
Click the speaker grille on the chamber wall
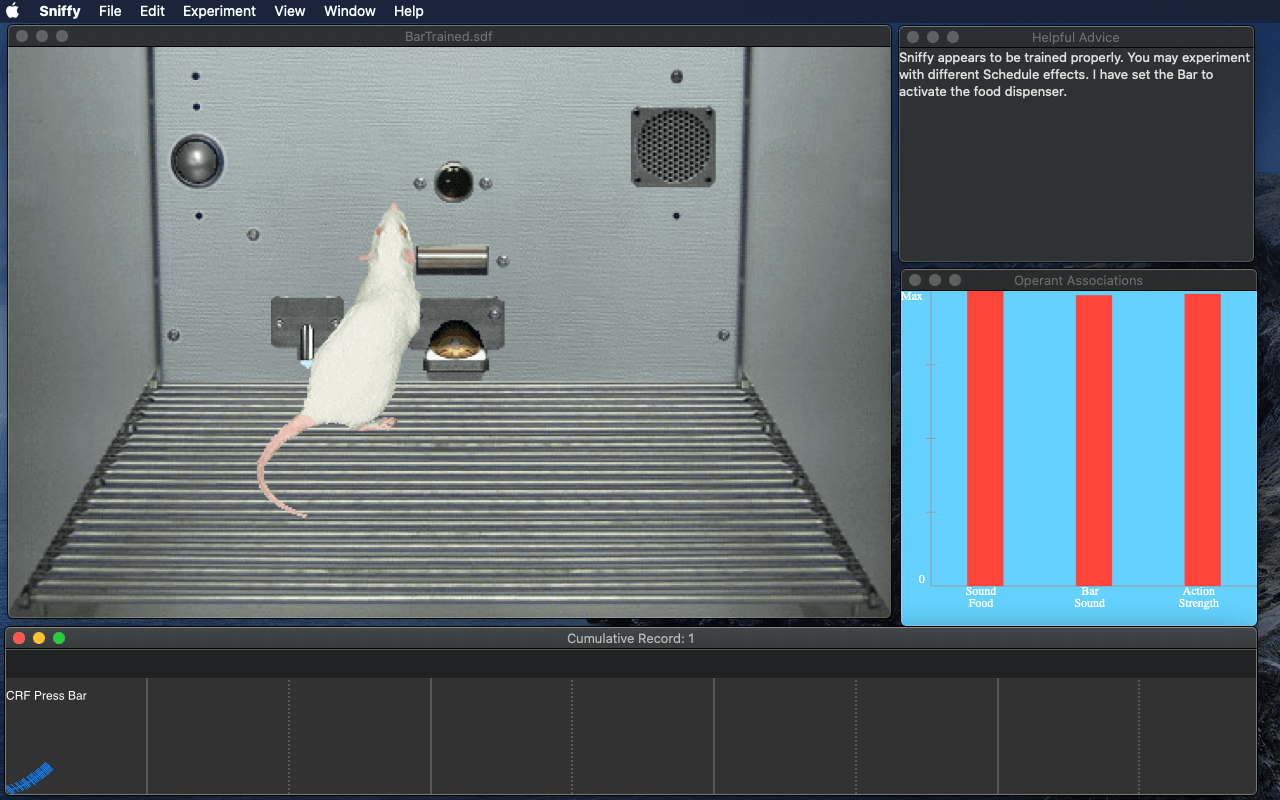(673, 146)
